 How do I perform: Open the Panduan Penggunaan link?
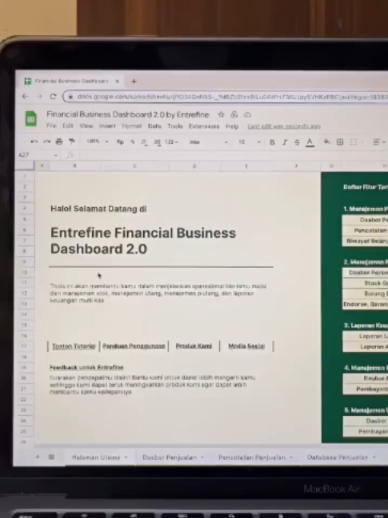(x=134, y=346)
